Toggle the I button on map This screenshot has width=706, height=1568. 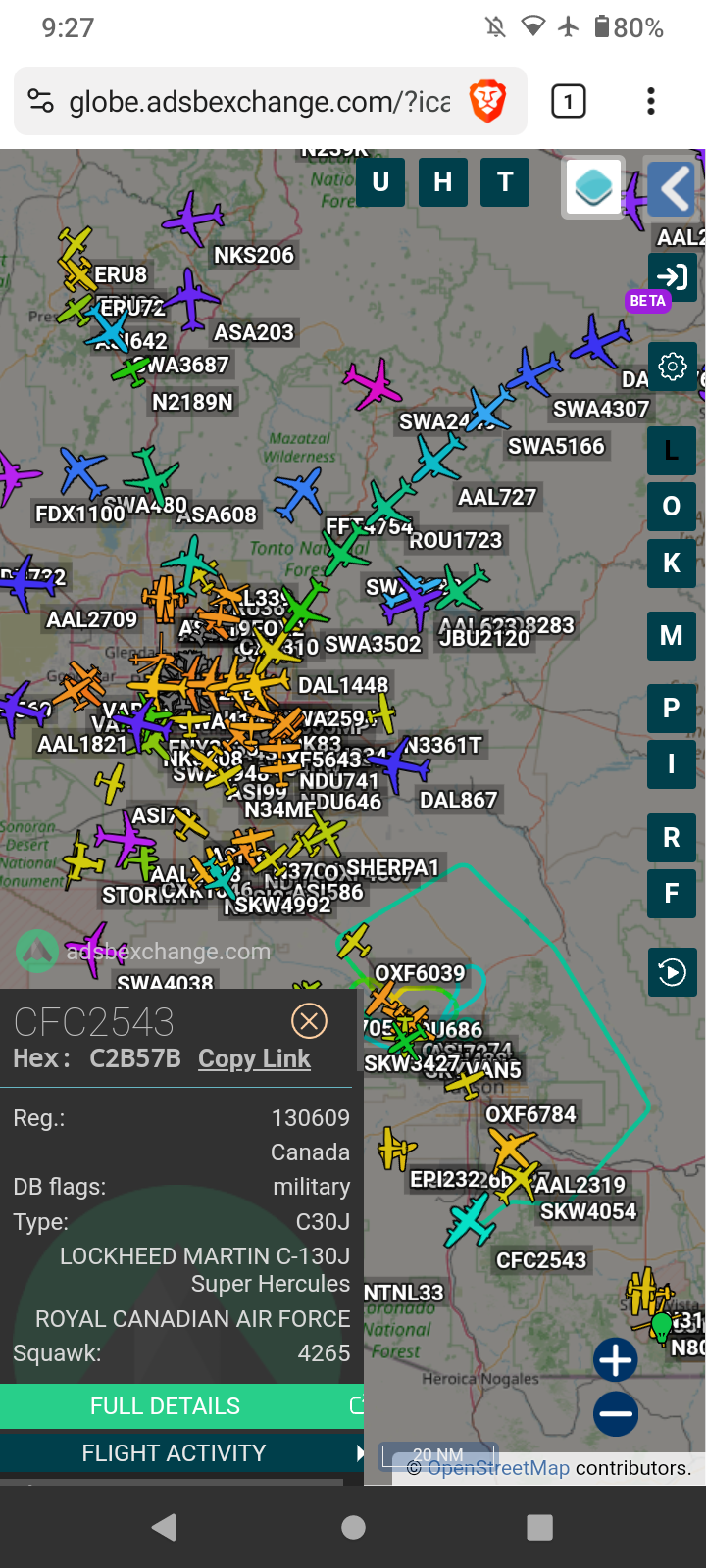click(x=672, y=764)
